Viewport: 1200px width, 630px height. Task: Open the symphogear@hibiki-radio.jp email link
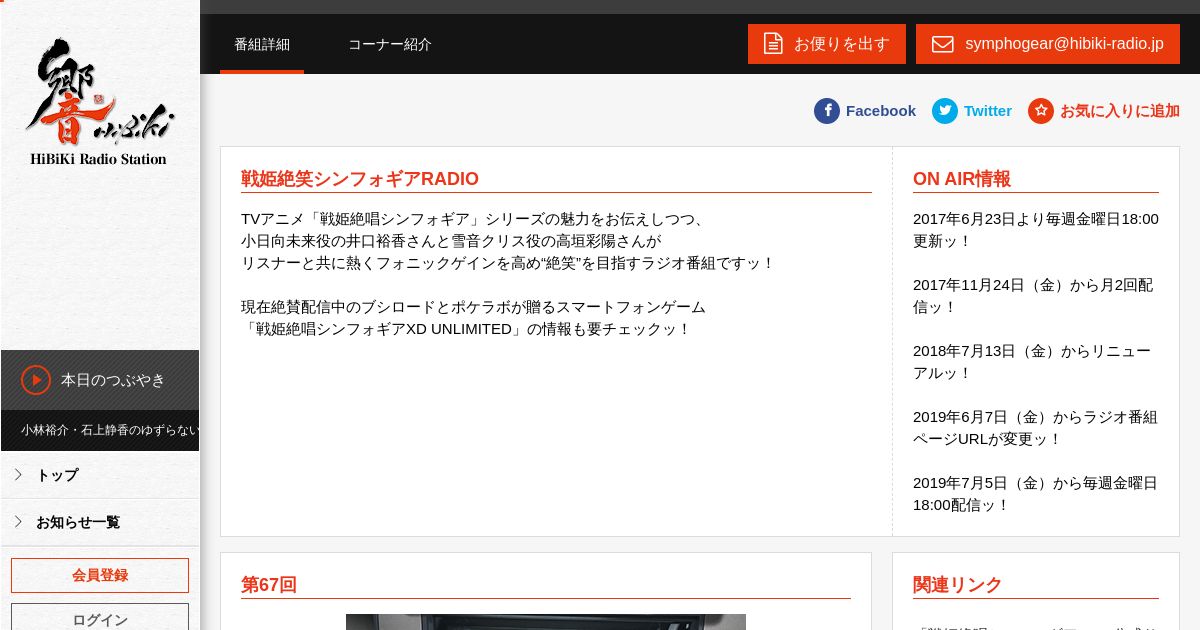[x=1048, y=44]
